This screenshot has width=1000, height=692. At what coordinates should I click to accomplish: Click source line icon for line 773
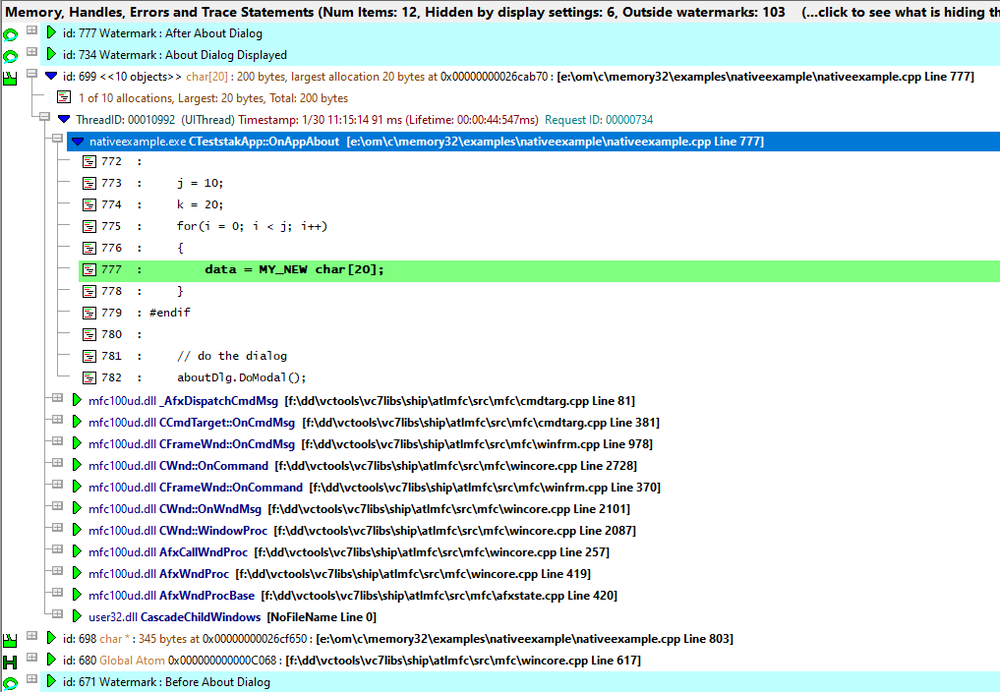point(89,184)
